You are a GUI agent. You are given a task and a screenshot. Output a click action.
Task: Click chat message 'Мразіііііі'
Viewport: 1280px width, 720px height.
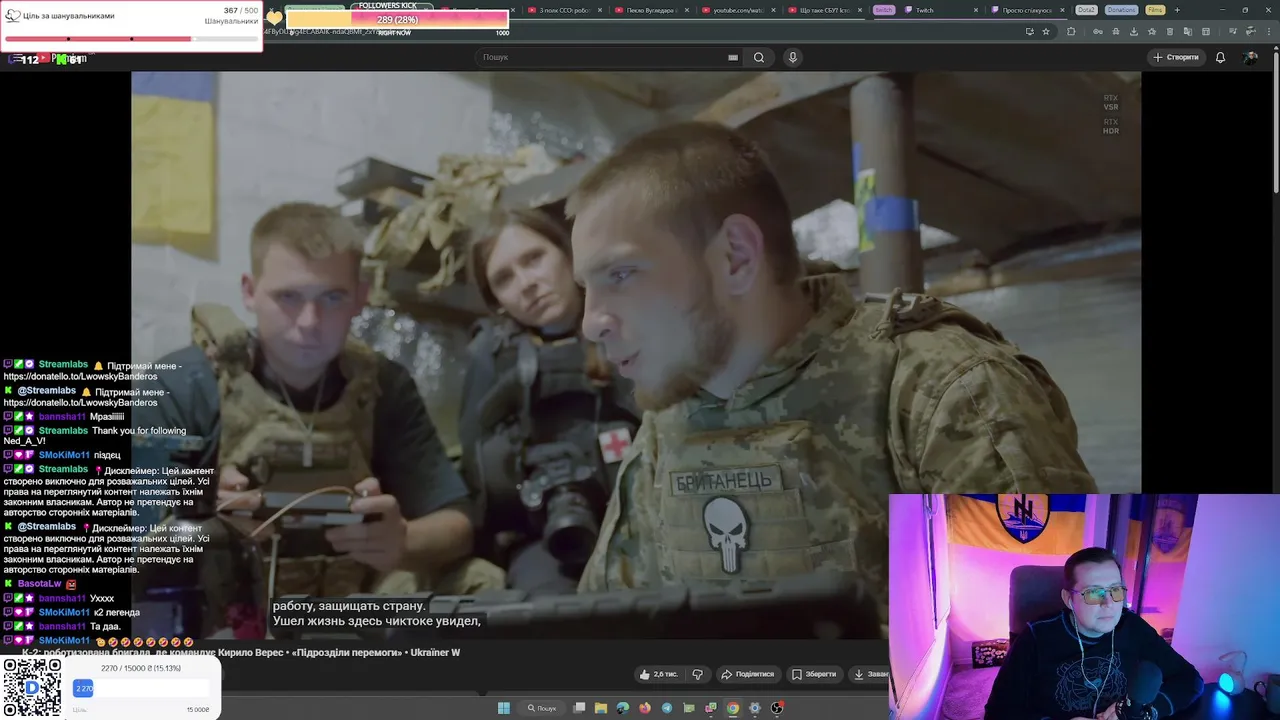click(107, 417)
